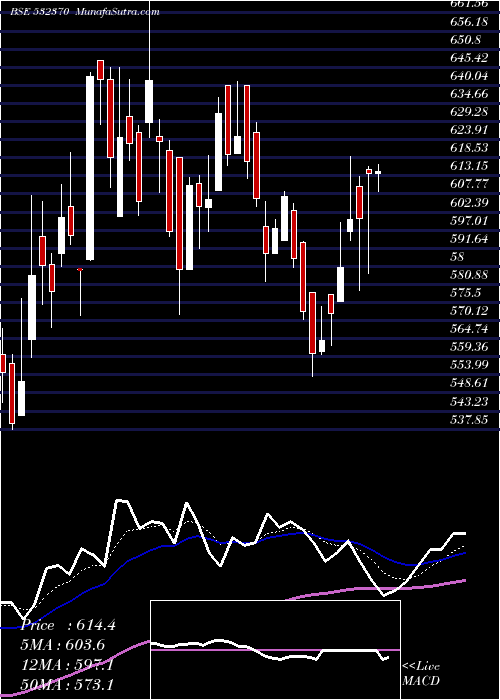This screenshot has height=700, width=500.
Task: Select the 613.15 price axis label
Action: coord(468,167)
